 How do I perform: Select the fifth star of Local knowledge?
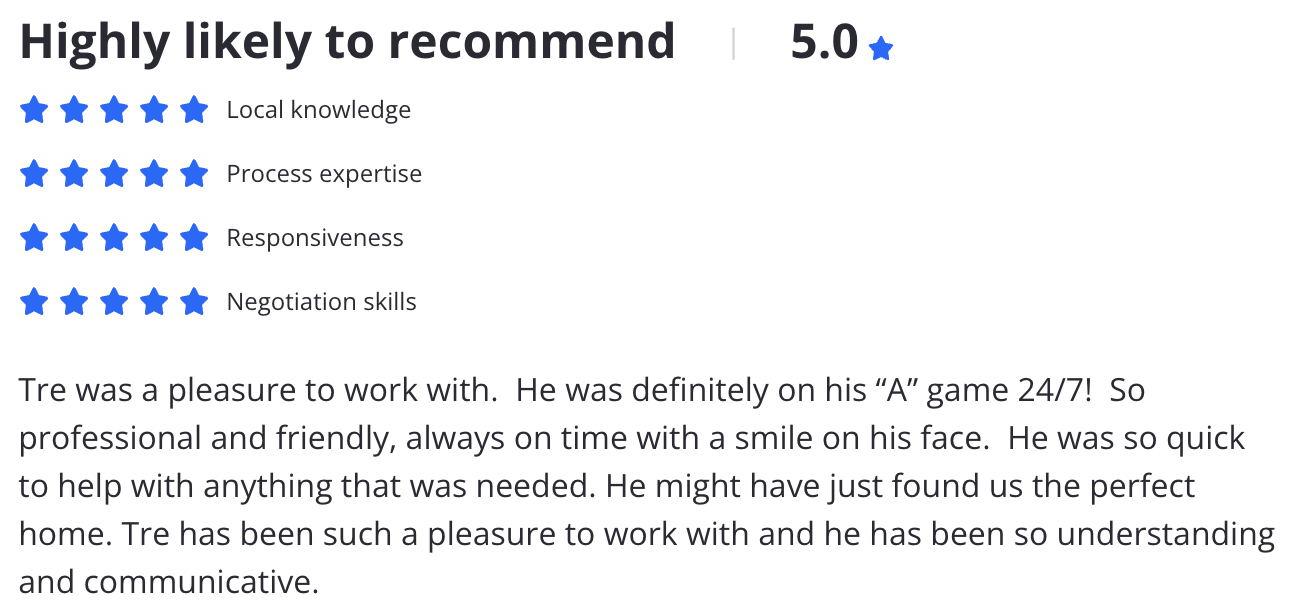194,109
